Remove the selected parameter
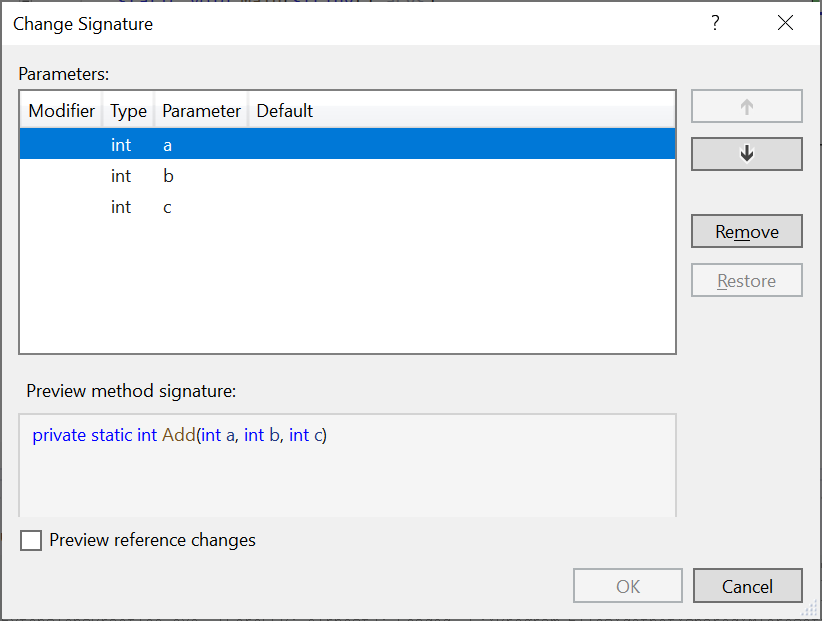The height and width of the screenshot is (621, 822). coord(747,231)
